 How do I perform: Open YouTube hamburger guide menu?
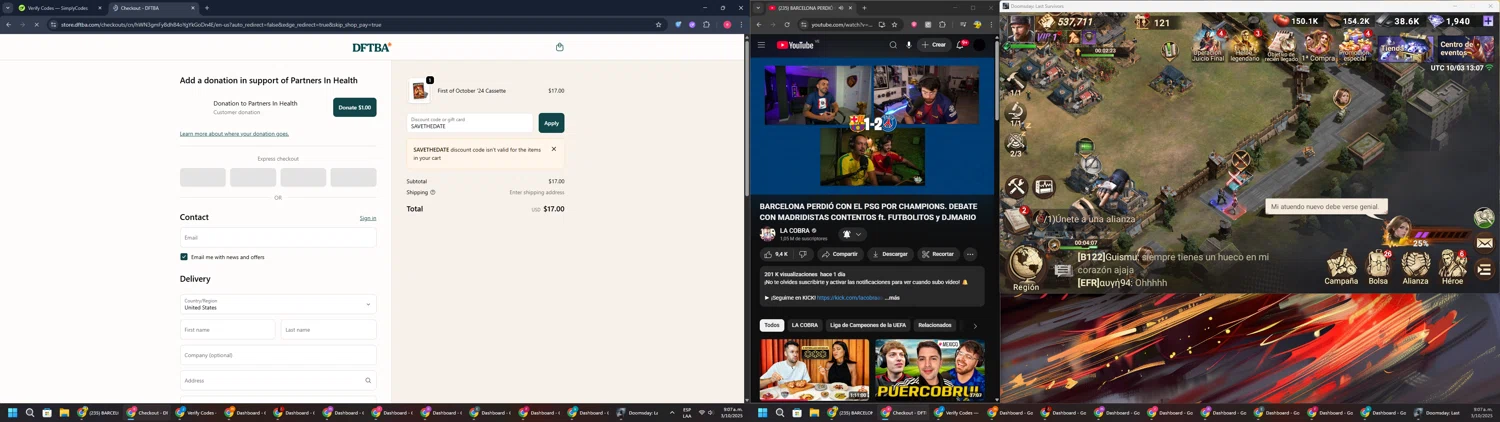761,44
